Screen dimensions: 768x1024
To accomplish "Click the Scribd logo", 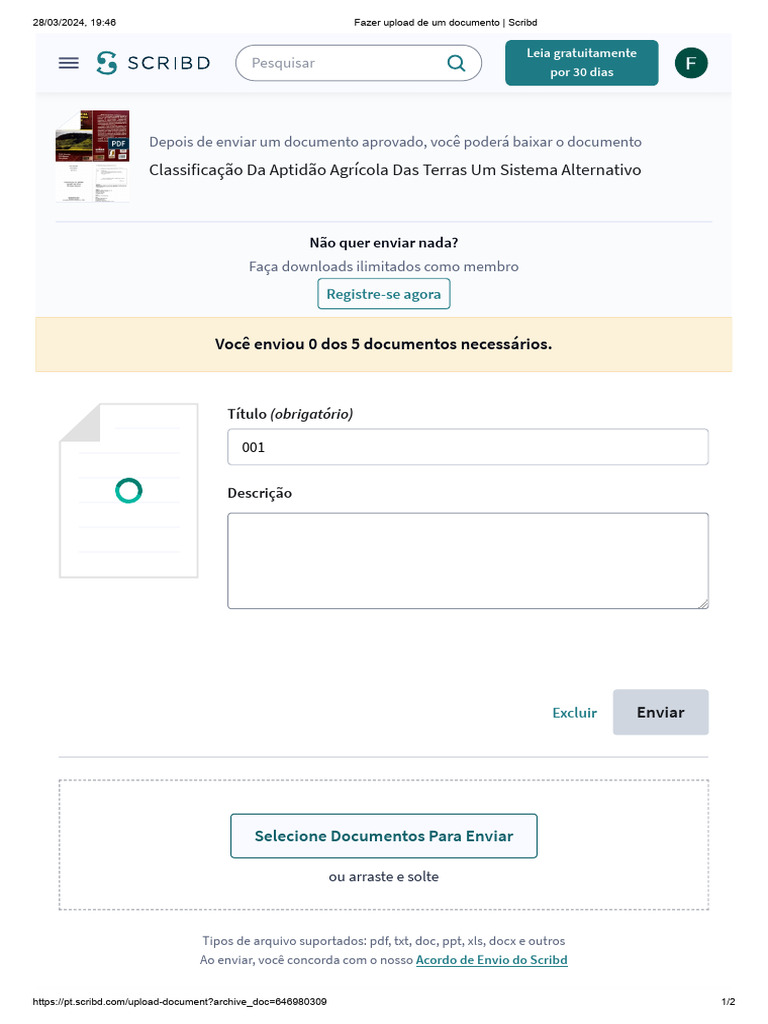I will 153,63.
